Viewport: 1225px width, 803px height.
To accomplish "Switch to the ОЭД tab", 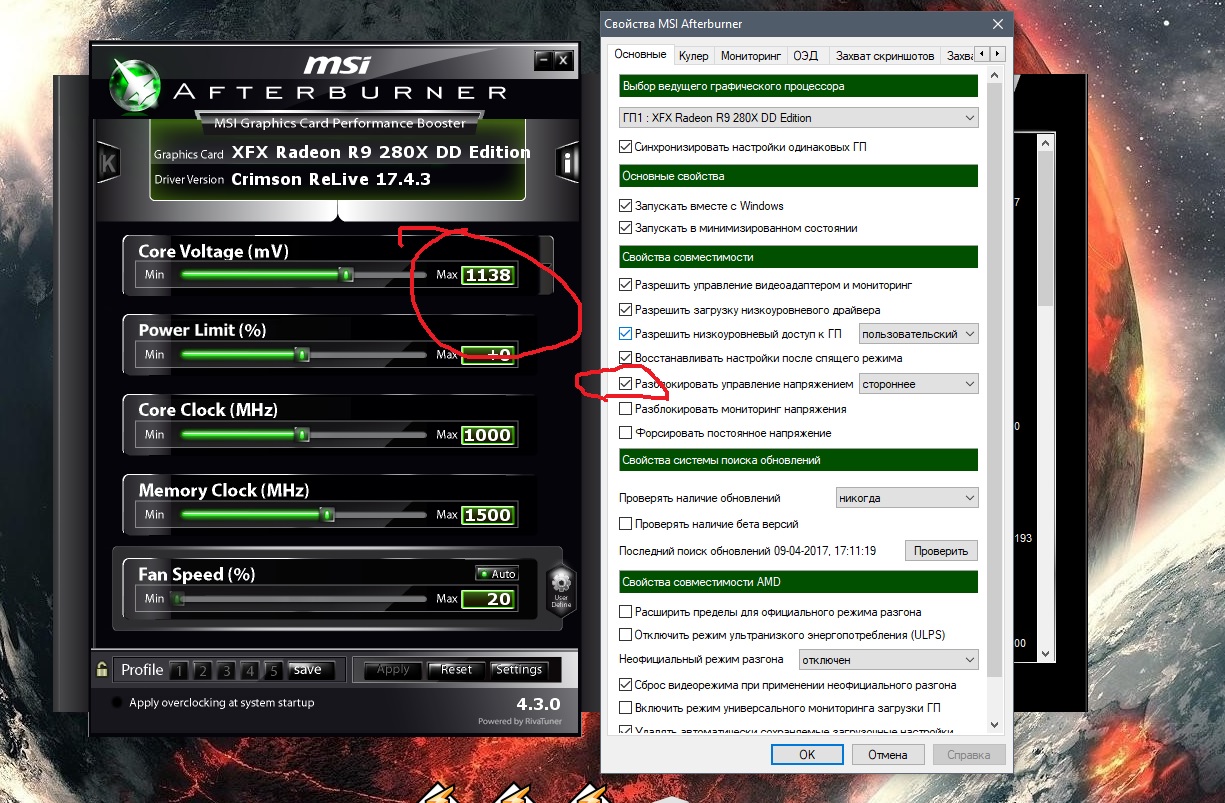I will (x=805, y=56).
